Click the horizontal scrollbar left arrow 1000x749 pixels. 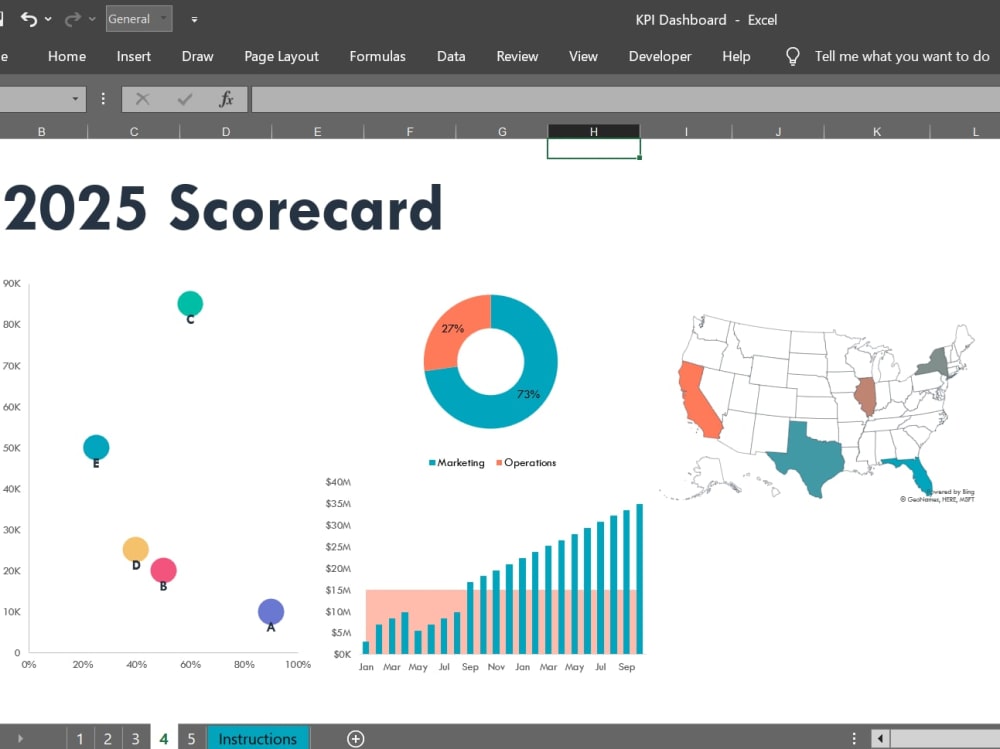880,739
